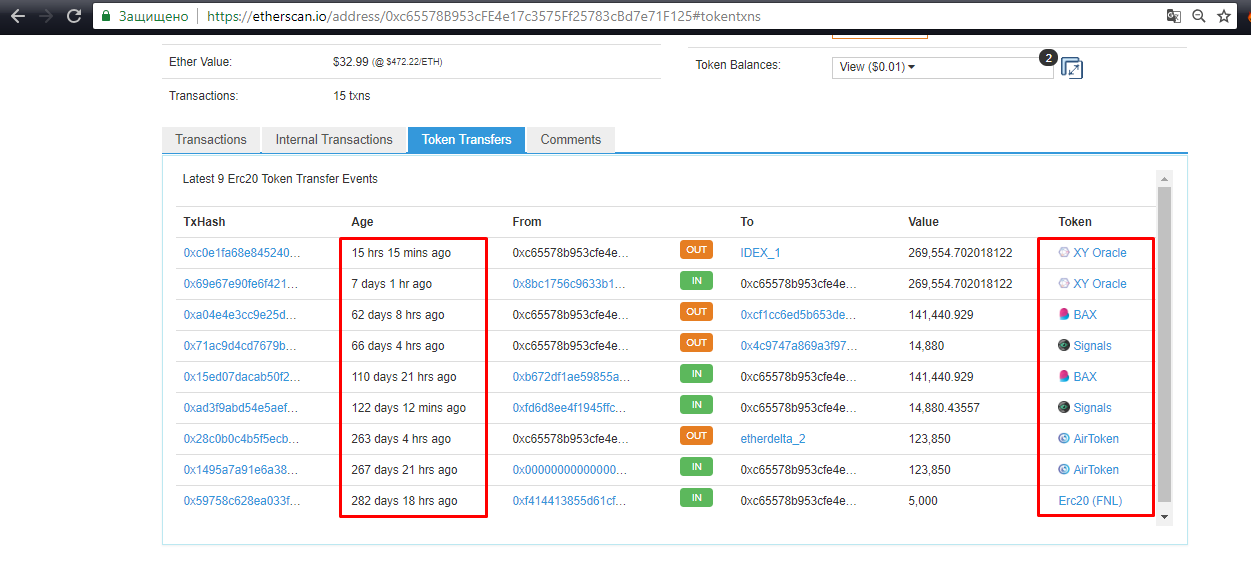Screen dimensions: 1251x575
Task: Click the Latest 9 Erc20 Token Transfer Events heading
Action: click(x=280, y=179)
